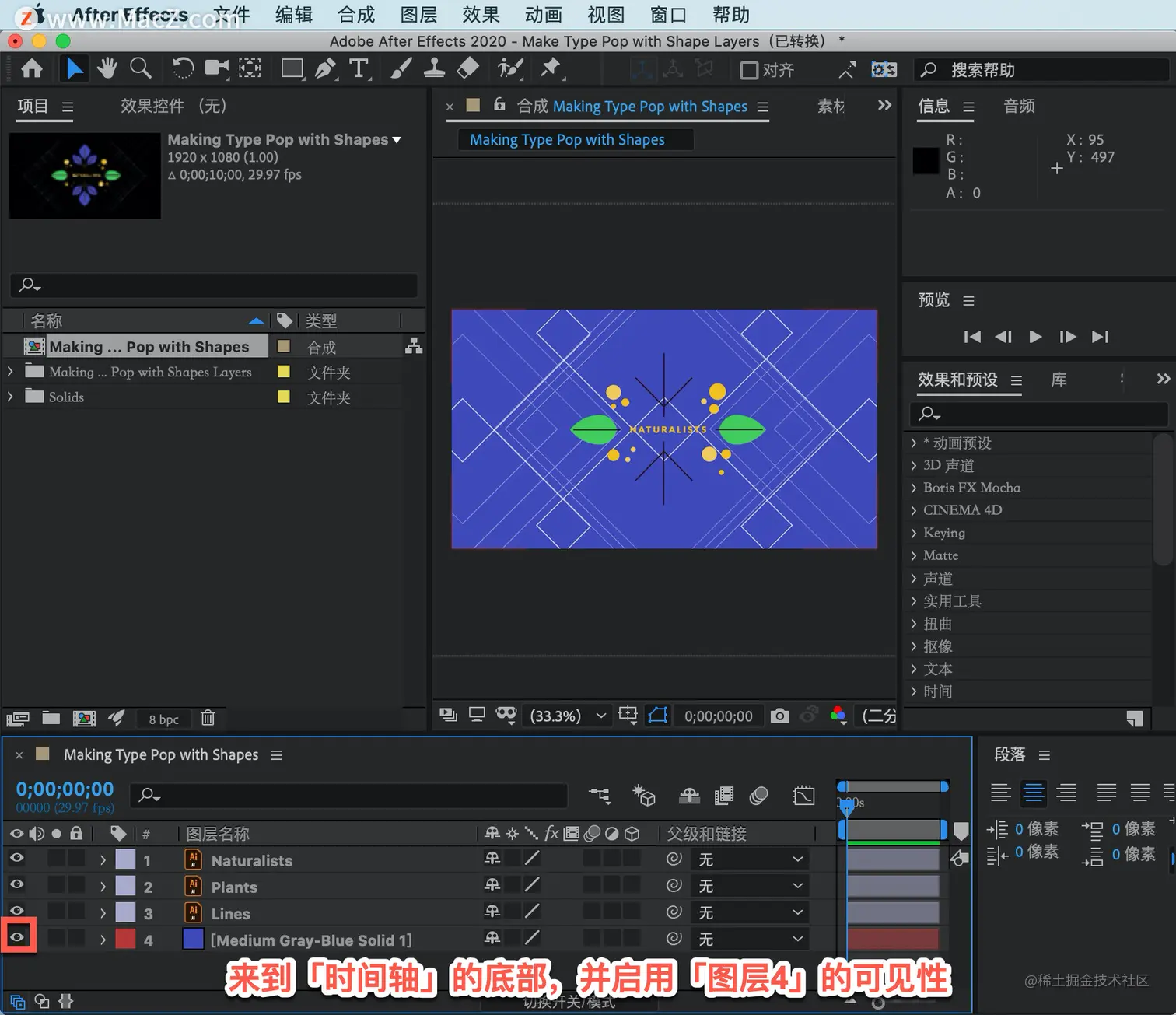
Task: Expand the Keying effects category
Action: [x=913, y=533]
